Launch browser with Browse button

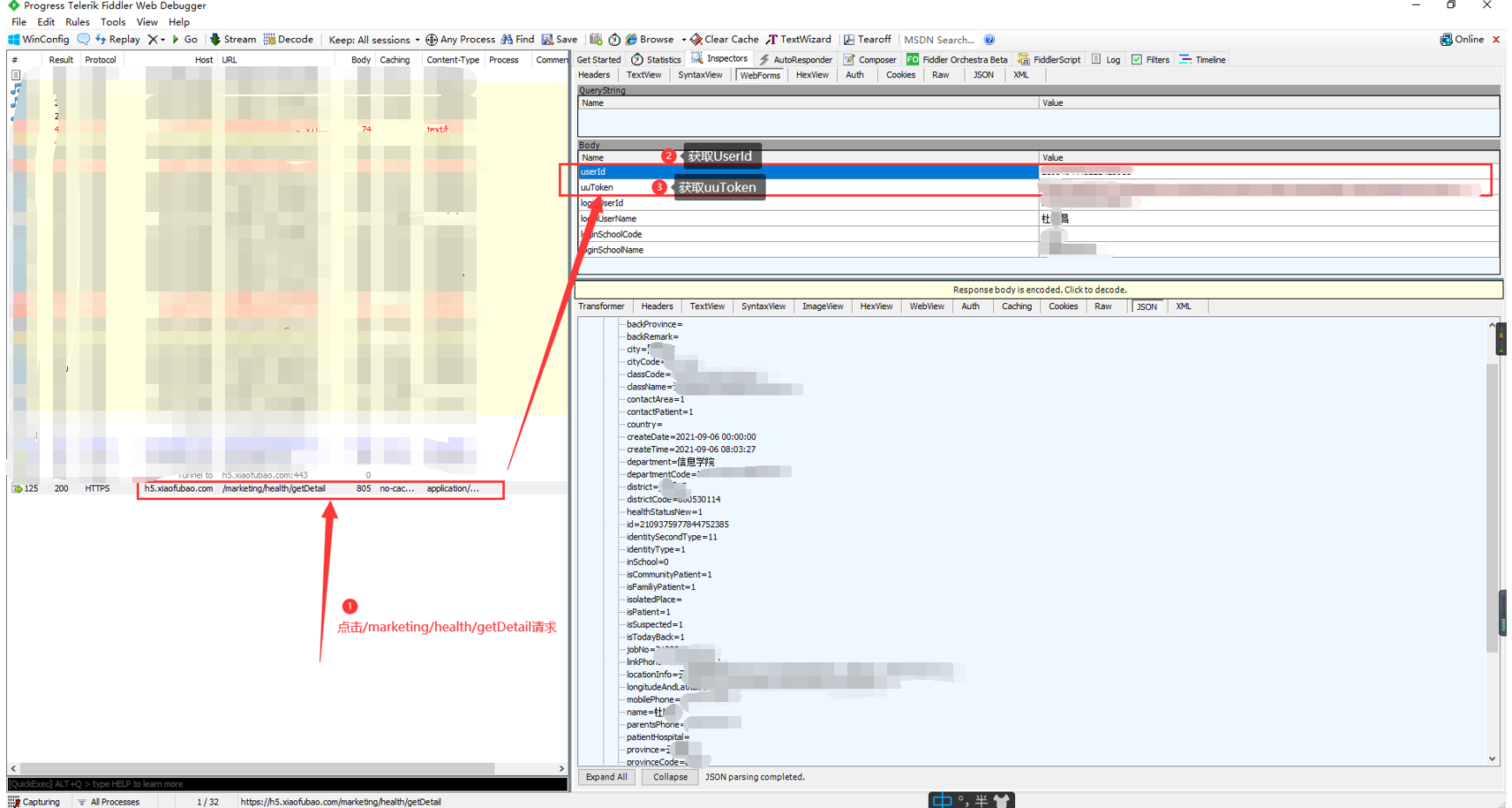pyautogui.click(x=650, y=40)
